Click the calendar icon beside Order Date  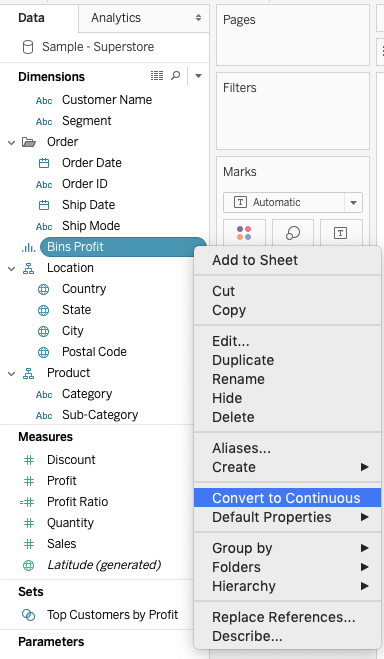point(44,163)
